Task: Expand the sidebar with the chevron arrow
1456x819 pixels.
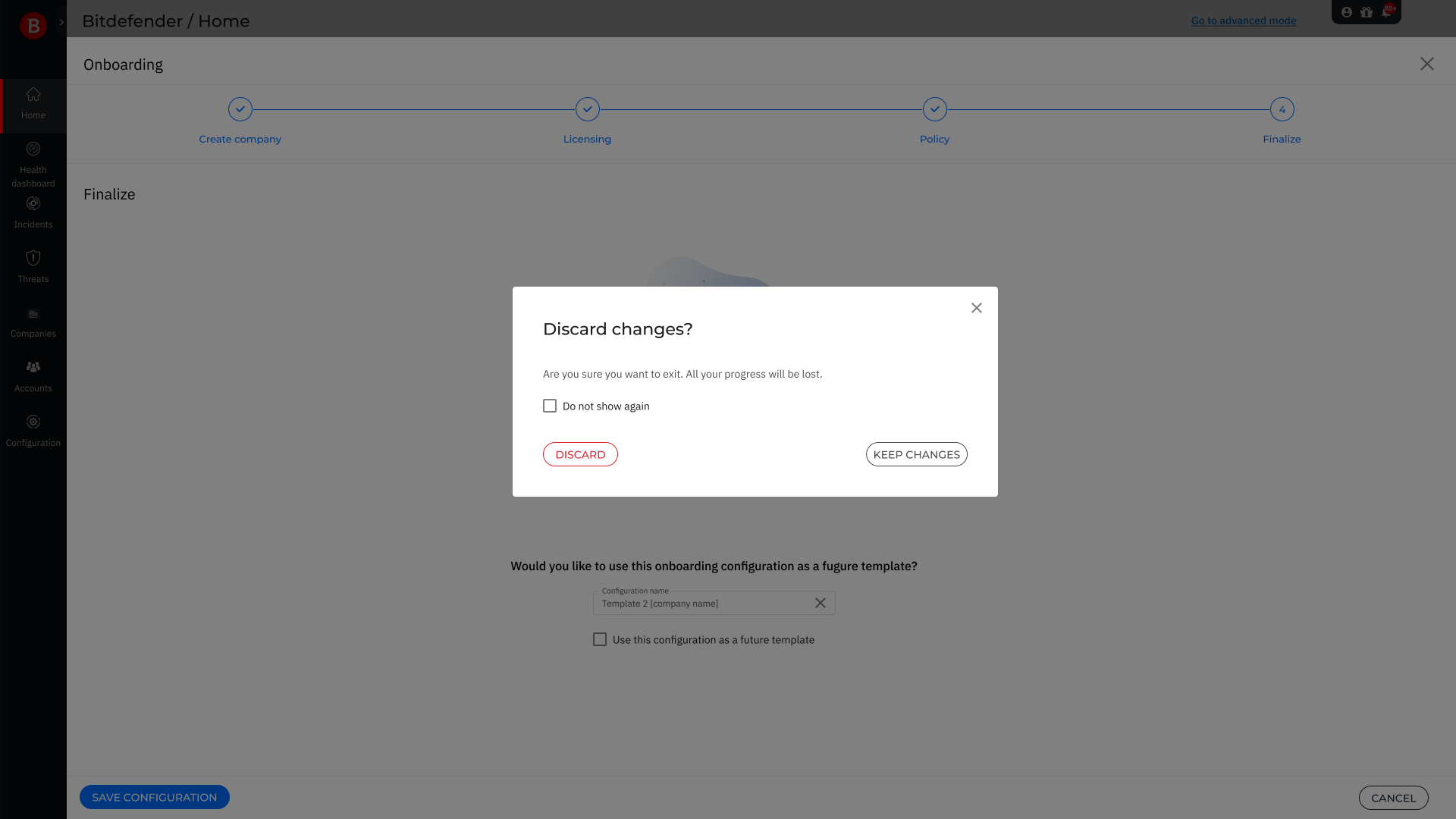Action: pyautogui.click(x=61, y=22)
